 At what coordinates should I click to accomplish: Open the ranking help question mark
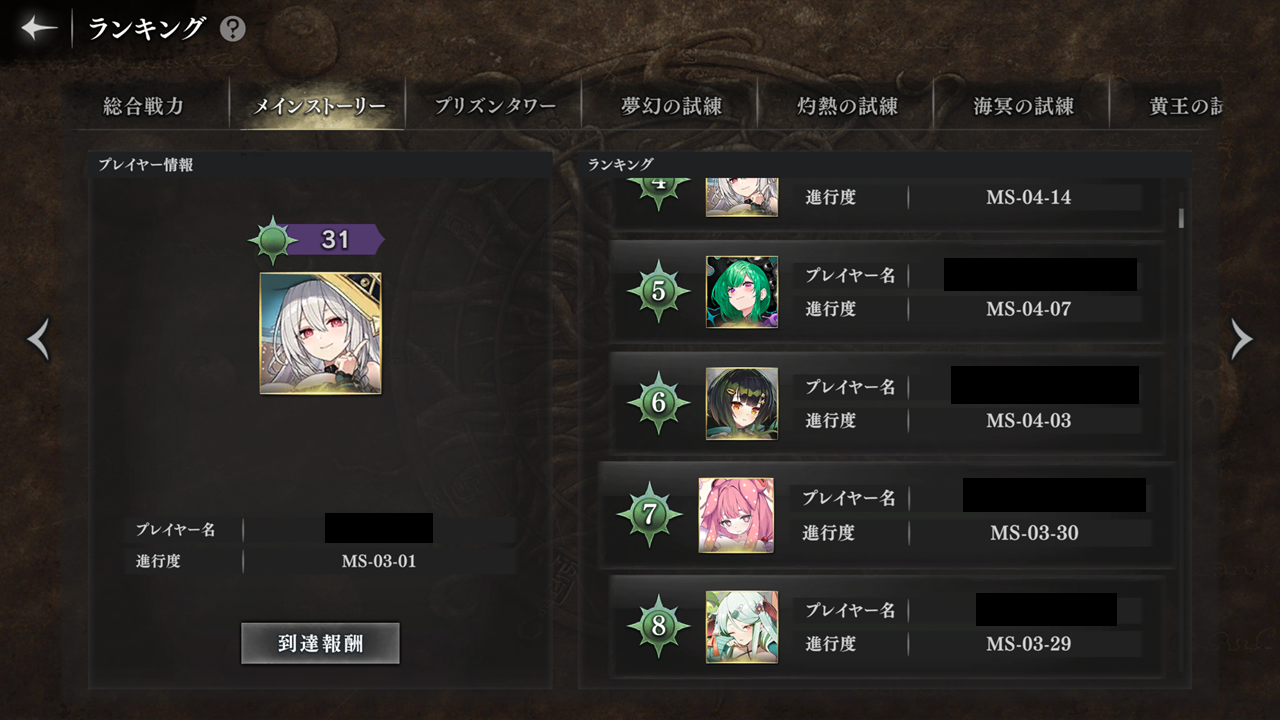[x=232, y=29]
